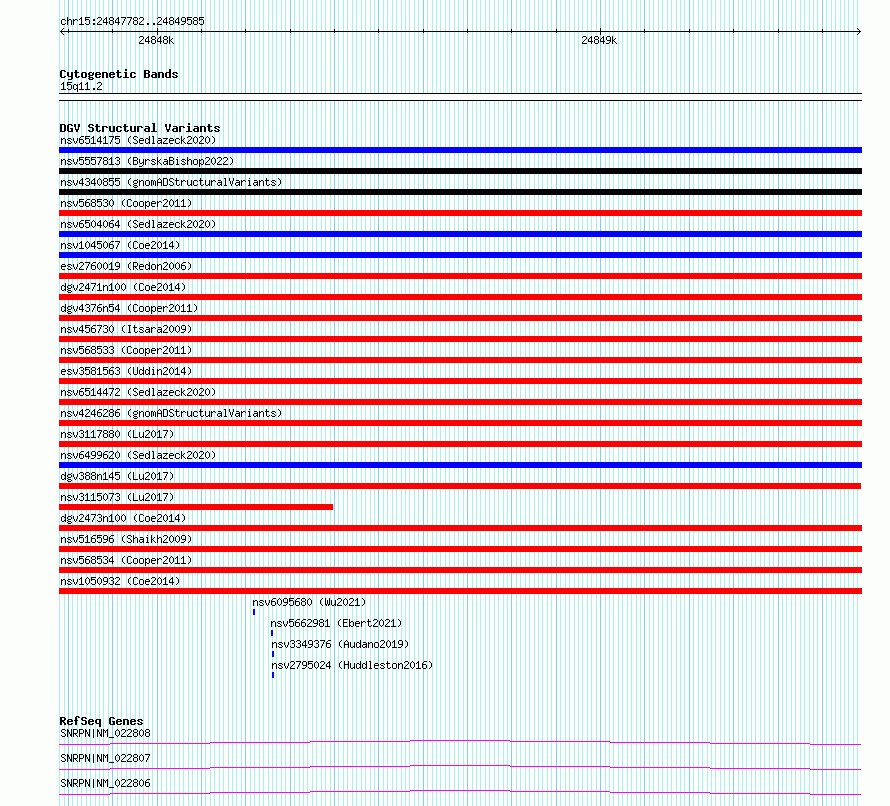The width and height of the screenshot is (890, 806).
Task: Click nsv3349376 (Audano2019) label
Action: click(x=340, y=644)
